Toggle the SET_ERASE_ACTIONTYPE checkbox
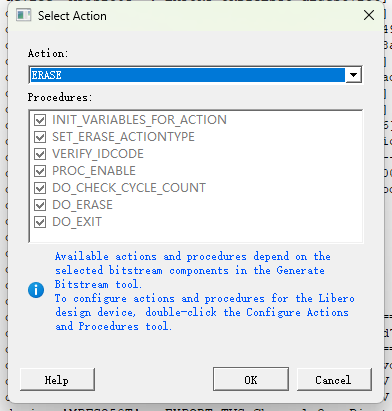The image size is (392, 411). [40, 137]
